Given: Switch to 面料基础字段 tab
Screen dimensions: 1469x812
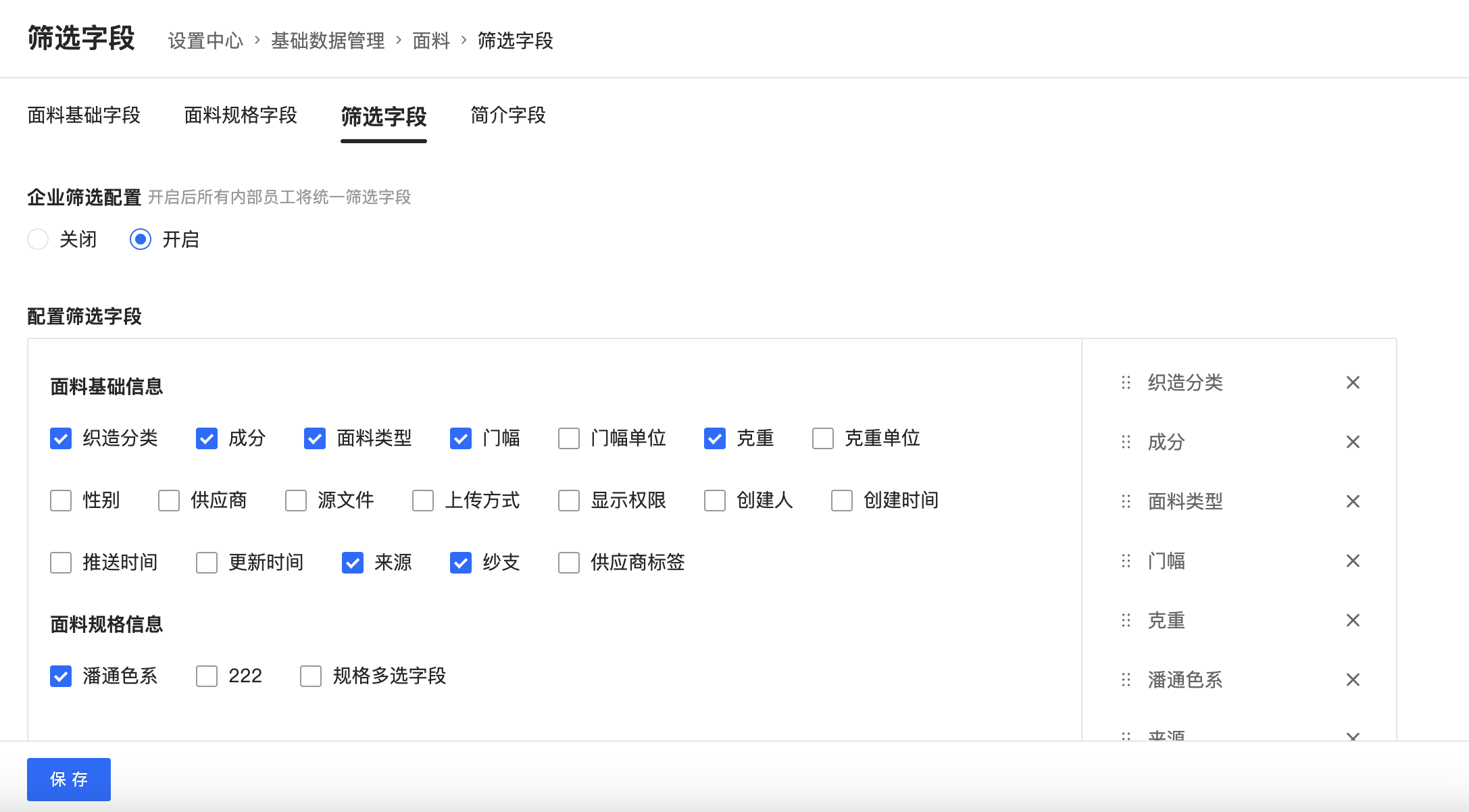Looking at the screenshot, I should pyautogui.click(x=84, y=116).
